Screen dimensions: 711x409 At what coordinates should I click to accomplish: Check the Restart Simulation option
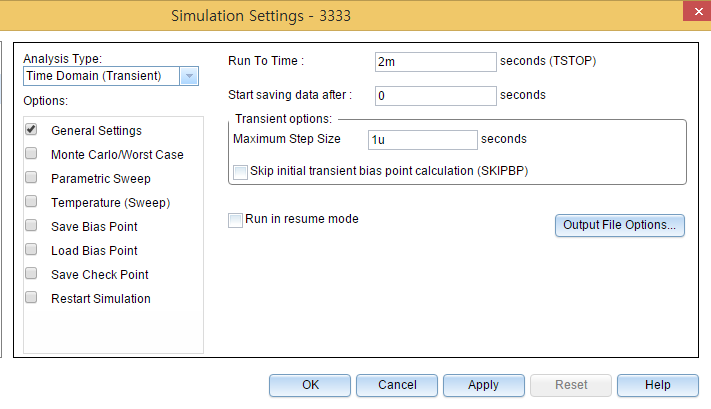(x=31, y=298)
